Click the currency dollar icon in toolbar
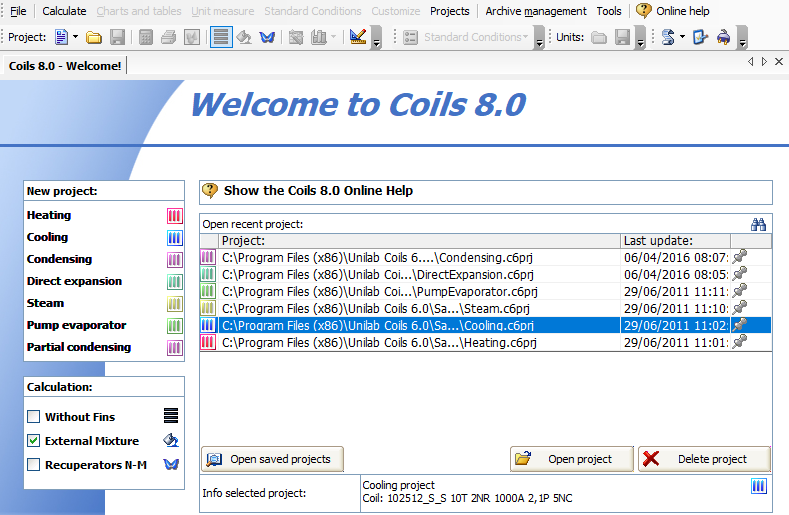789x515 pixels. coord(668,37)
